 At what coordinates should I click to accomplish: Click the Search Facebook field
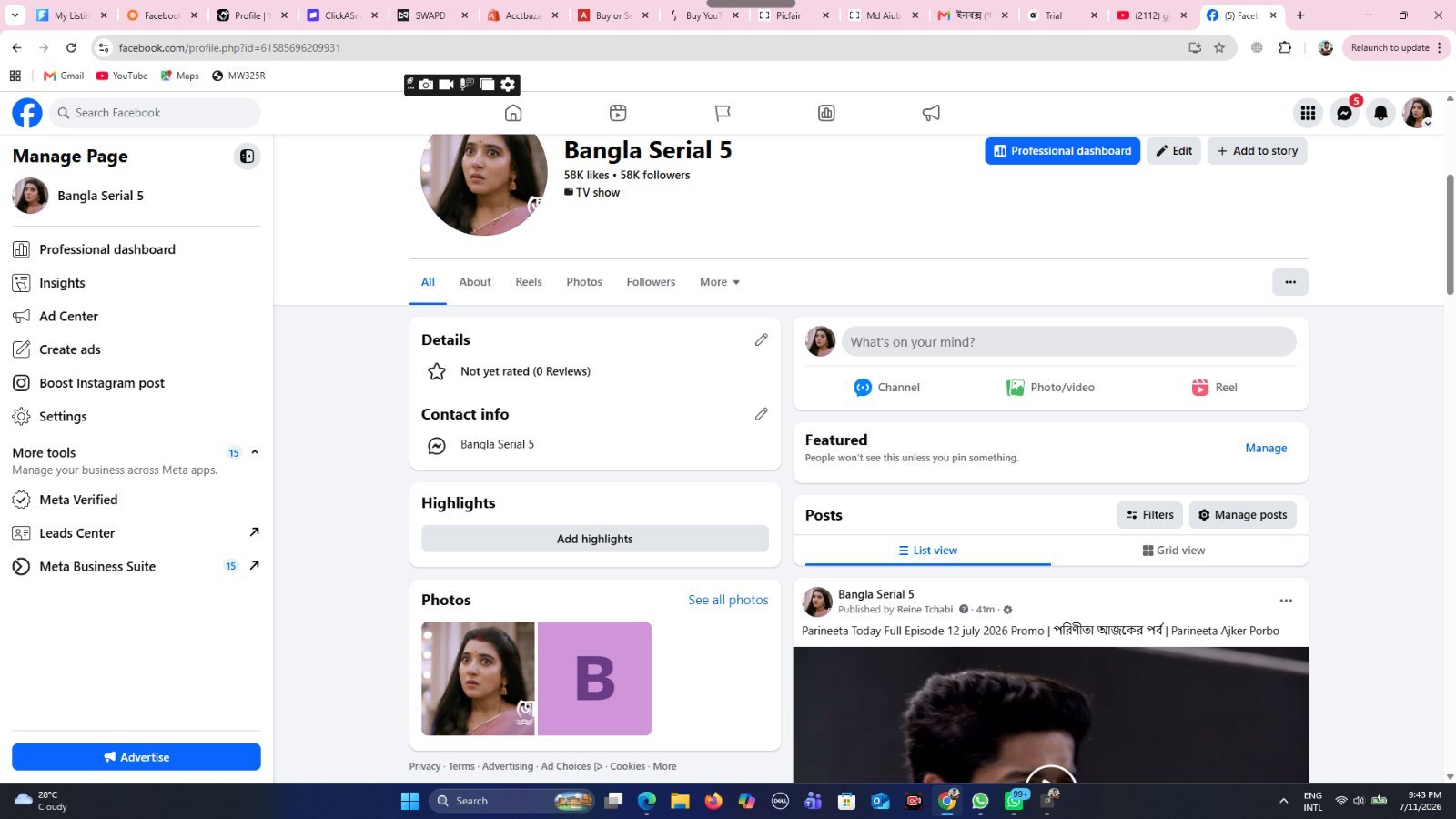[155, 113]
